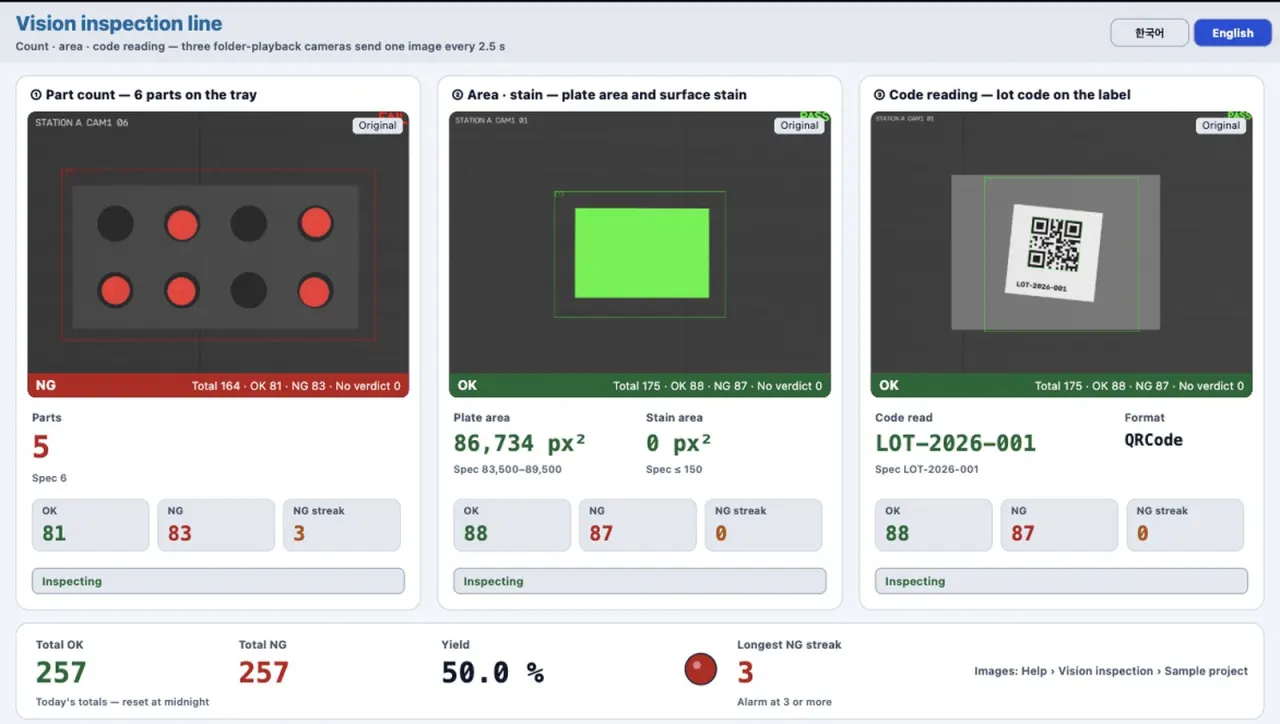The height and width of the screenshot is (724, 1280).
Task: Select the NG 87 tile in Area · stain card
Action: pos(638,525)
